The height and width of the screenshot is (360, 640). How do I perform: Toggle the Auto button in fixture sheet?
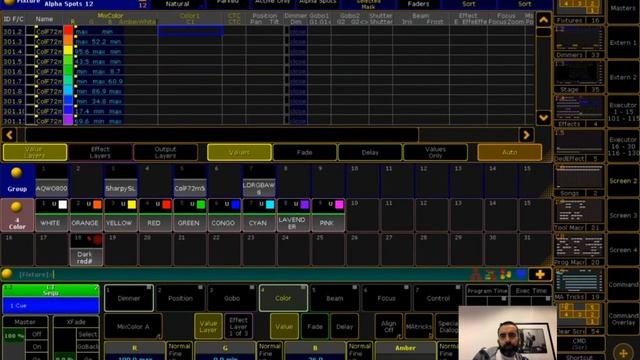(509, 152)
